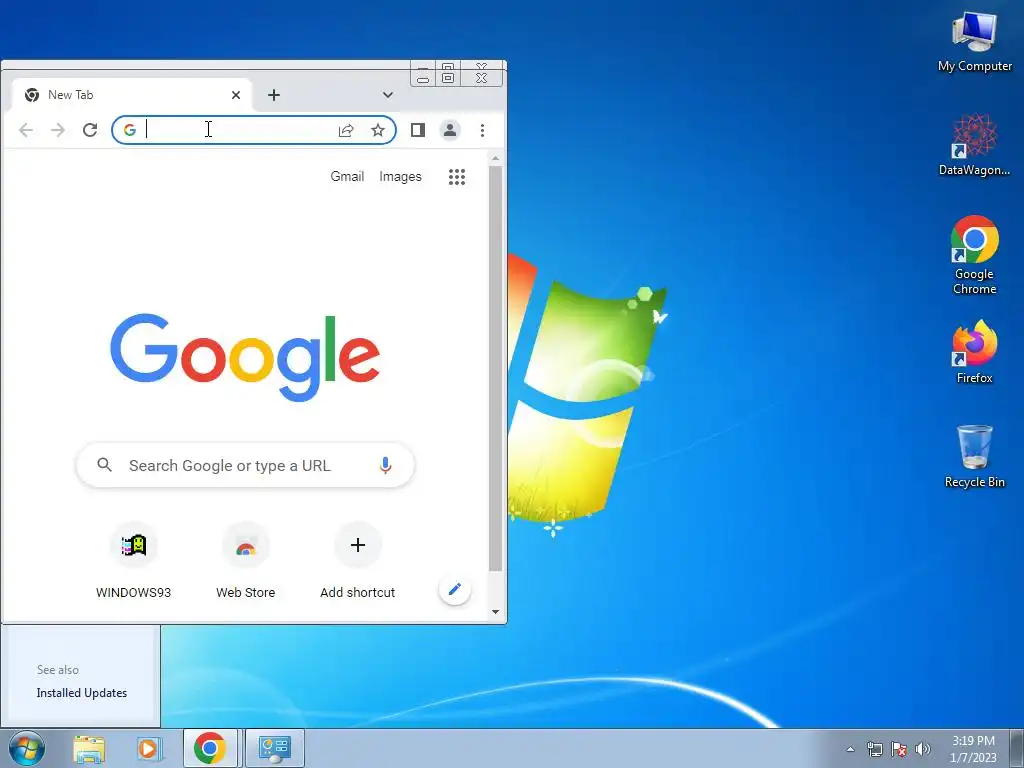Click Add shortcut plus tile
Screen dimensions: 1024x768
point(358,561)
